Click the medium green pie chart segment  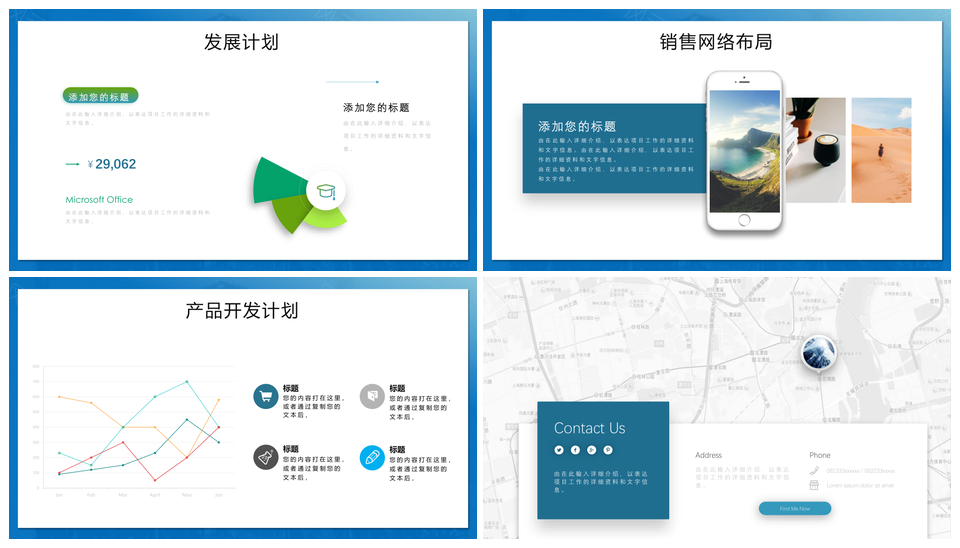pos(292,214)
